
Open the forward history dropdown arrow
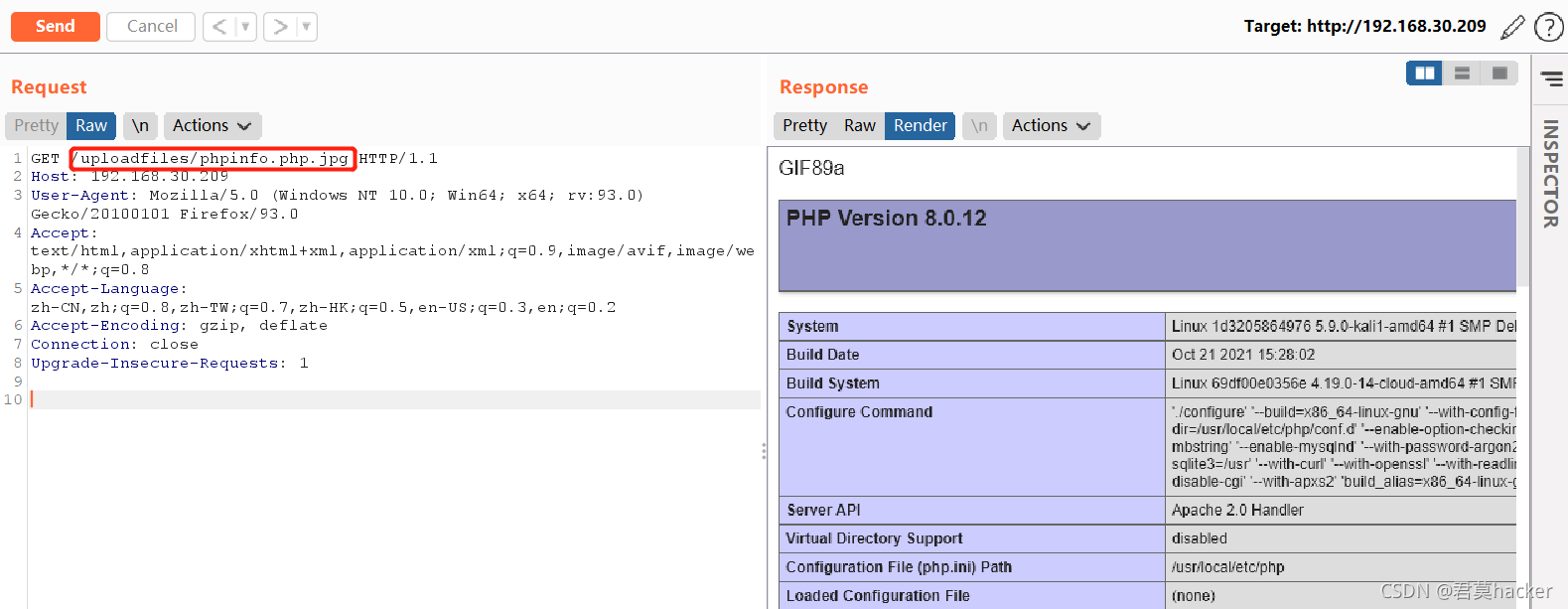[x=307, y=27]
